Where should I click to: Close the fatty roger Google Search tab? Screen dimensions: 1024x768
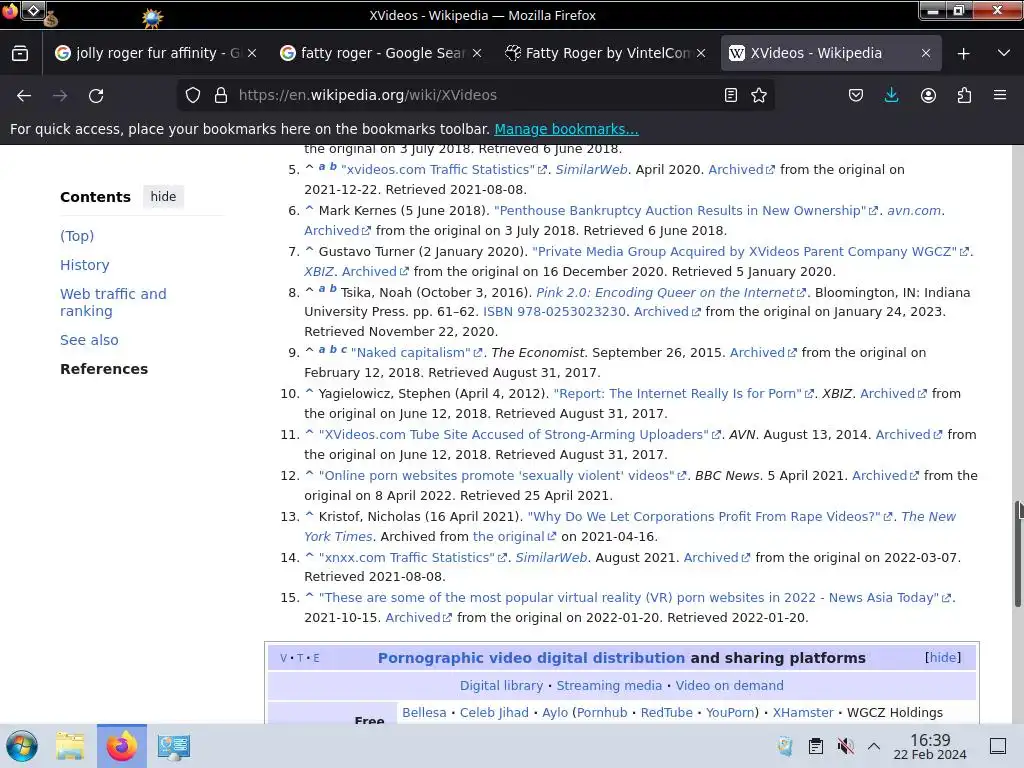point(477,53)
